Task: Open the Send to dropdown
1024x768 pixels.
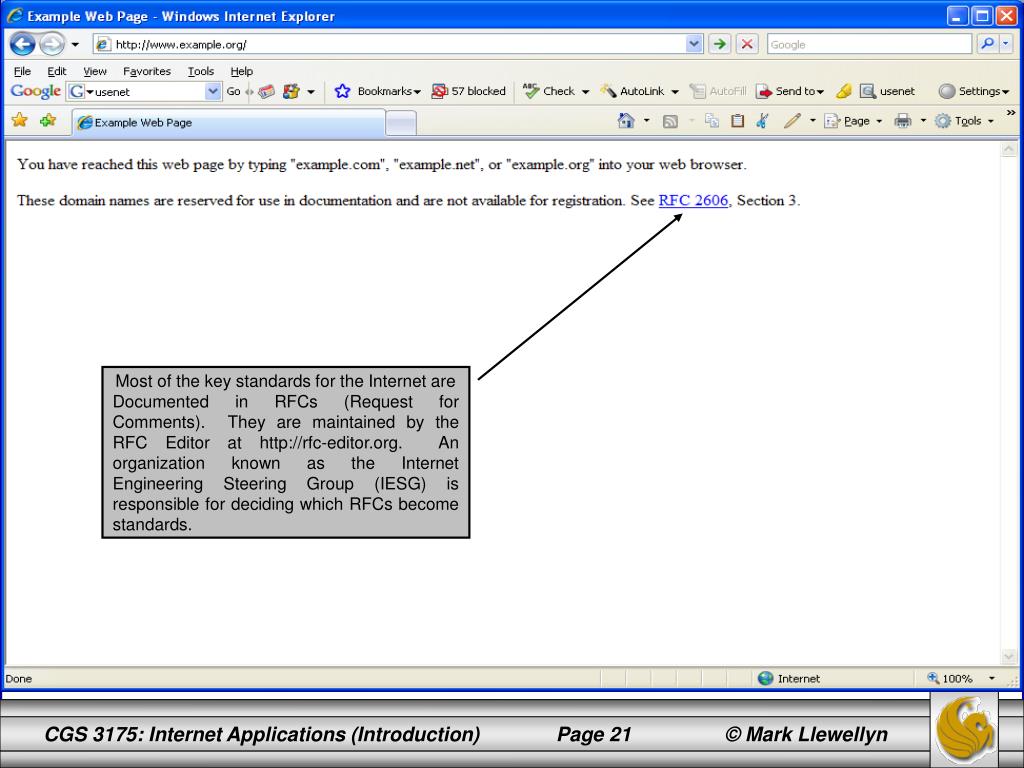Action: pos(790,91)
